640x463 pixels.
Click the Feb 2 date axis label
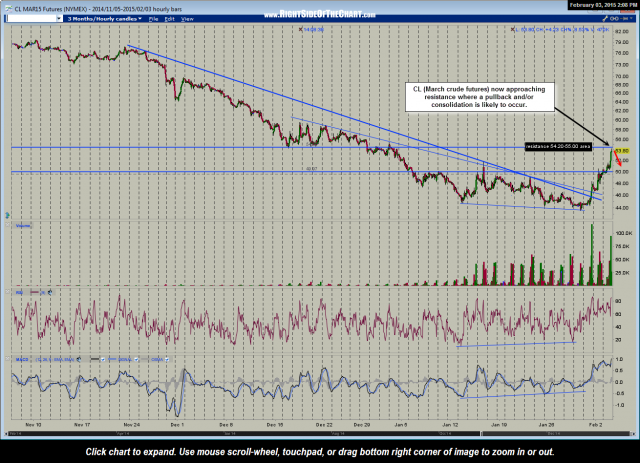(x=595, y=425)
